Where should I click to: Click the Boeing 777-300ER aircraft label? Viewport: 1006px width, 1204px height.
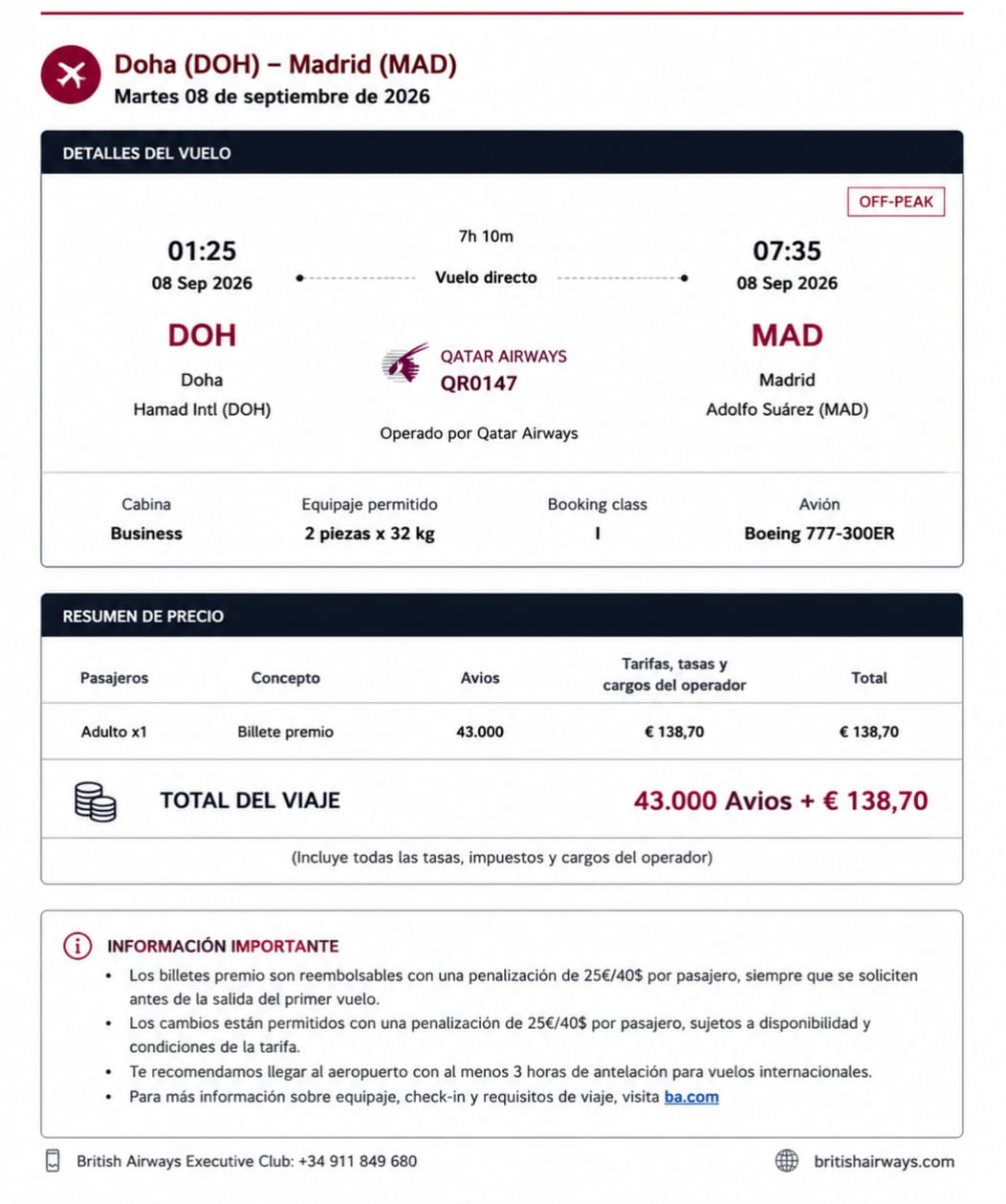coord(820,534)
